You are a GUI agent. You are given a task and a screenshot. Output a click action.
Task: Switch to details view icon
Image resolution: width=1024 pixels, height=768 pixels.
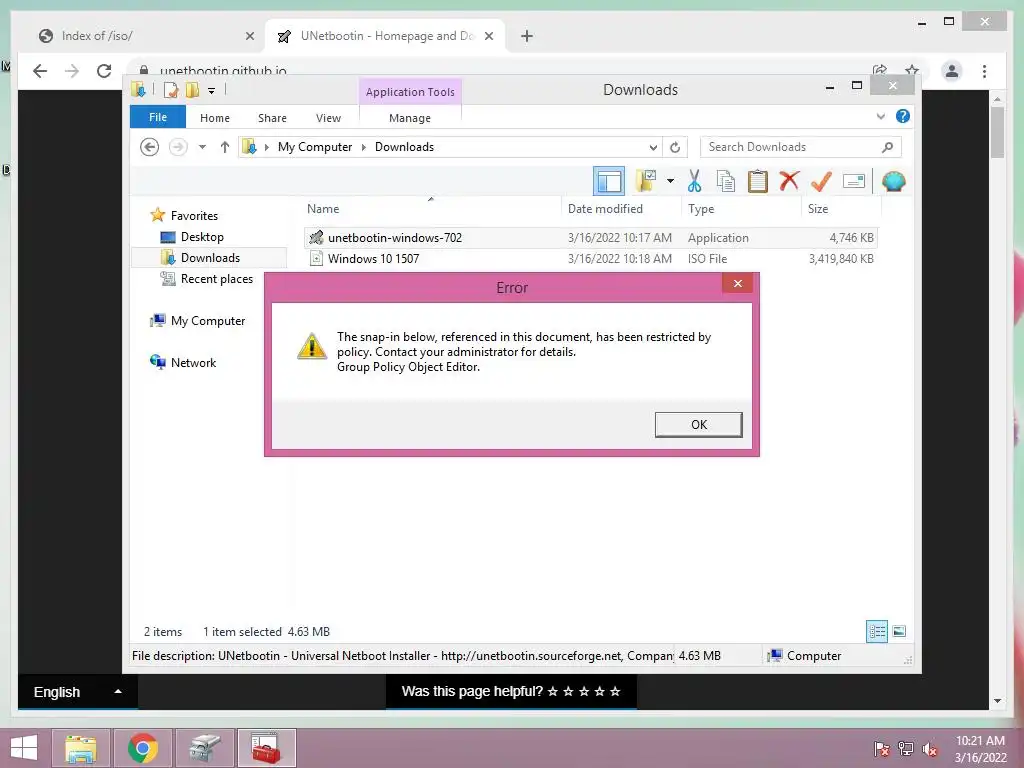[876, 631]
